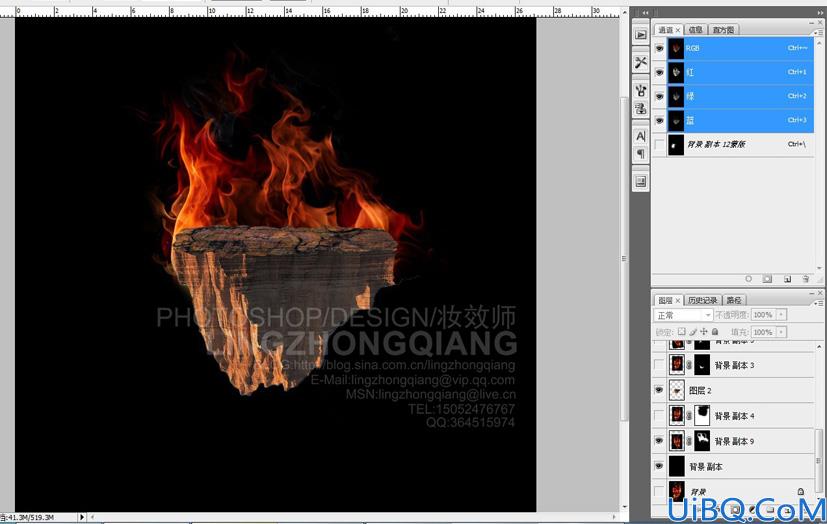827x524 pixels.
Task: Click the link icon on 背景 副本 9
Action: (x=689, y=441)
